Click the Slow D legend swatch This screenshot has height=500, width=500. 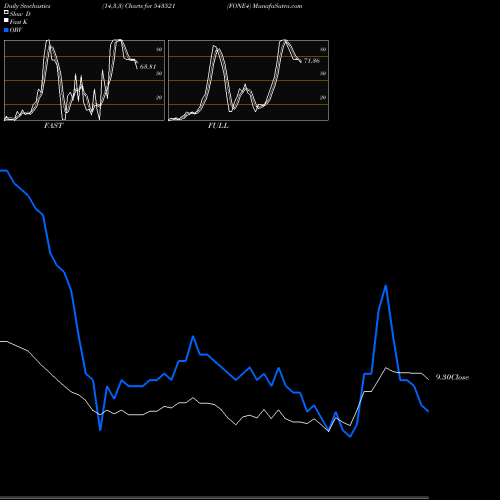click(6, 13)
